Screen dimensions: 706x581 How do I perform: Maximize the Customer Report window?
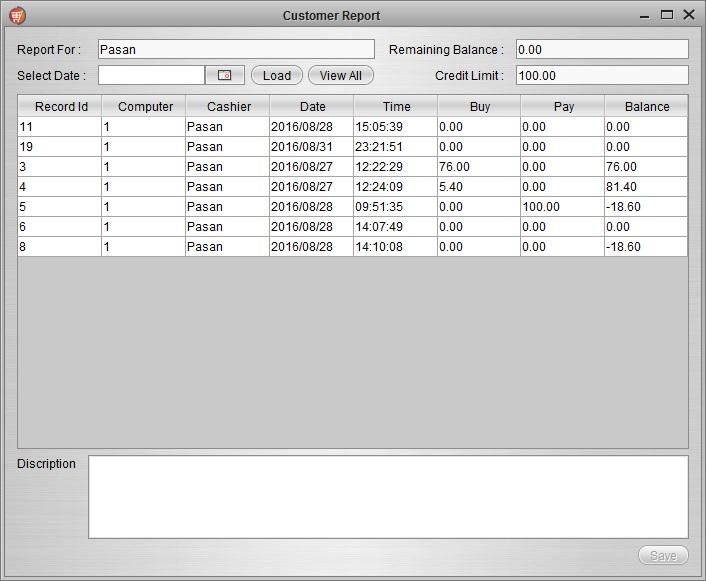667,15
